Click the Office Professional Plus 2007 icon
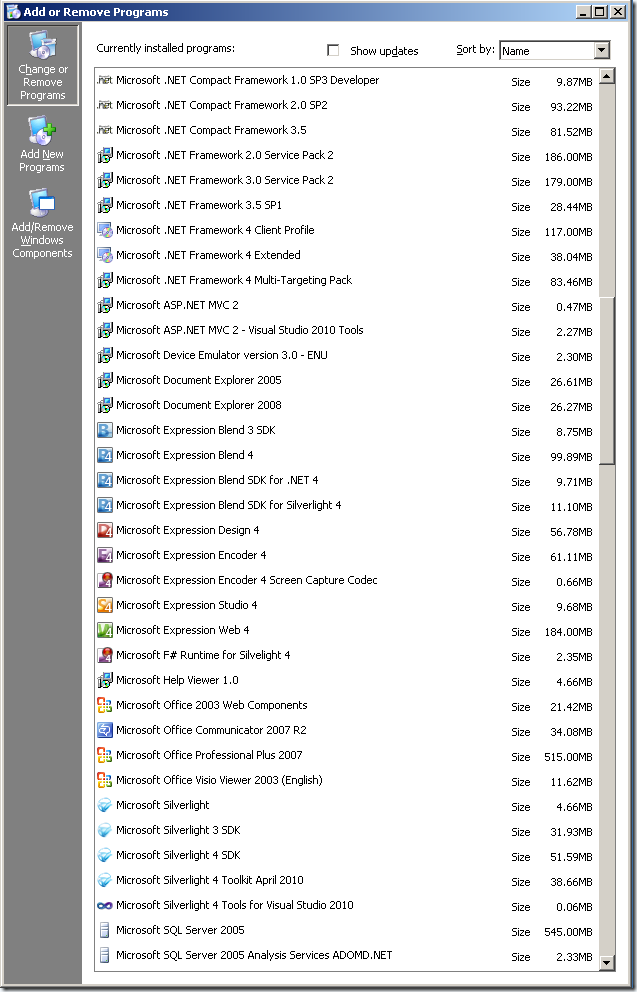This screenshot has height=992, width=637. pos(104,755)
